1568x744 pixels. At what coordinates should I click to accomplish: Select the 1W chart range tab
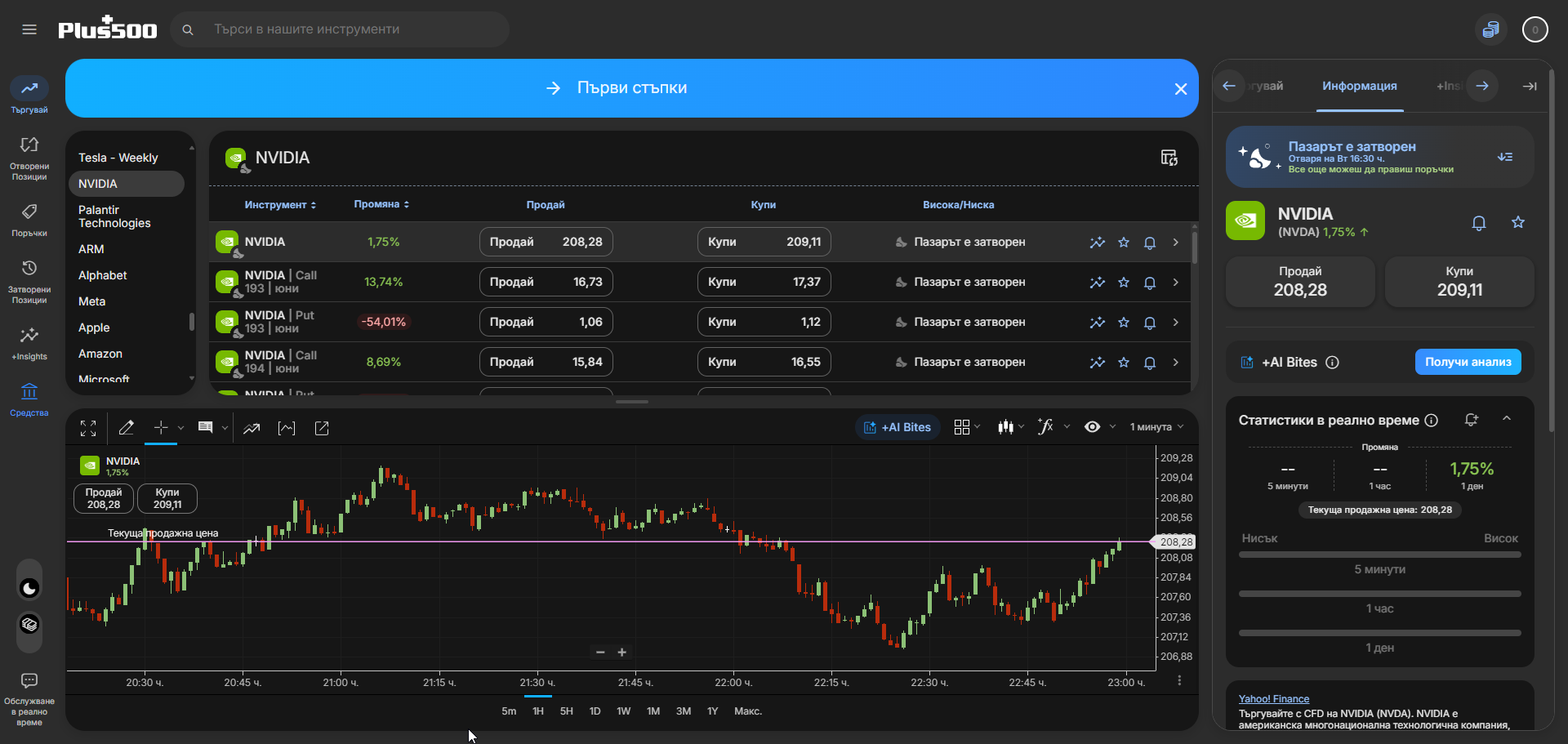coord(624,711)
